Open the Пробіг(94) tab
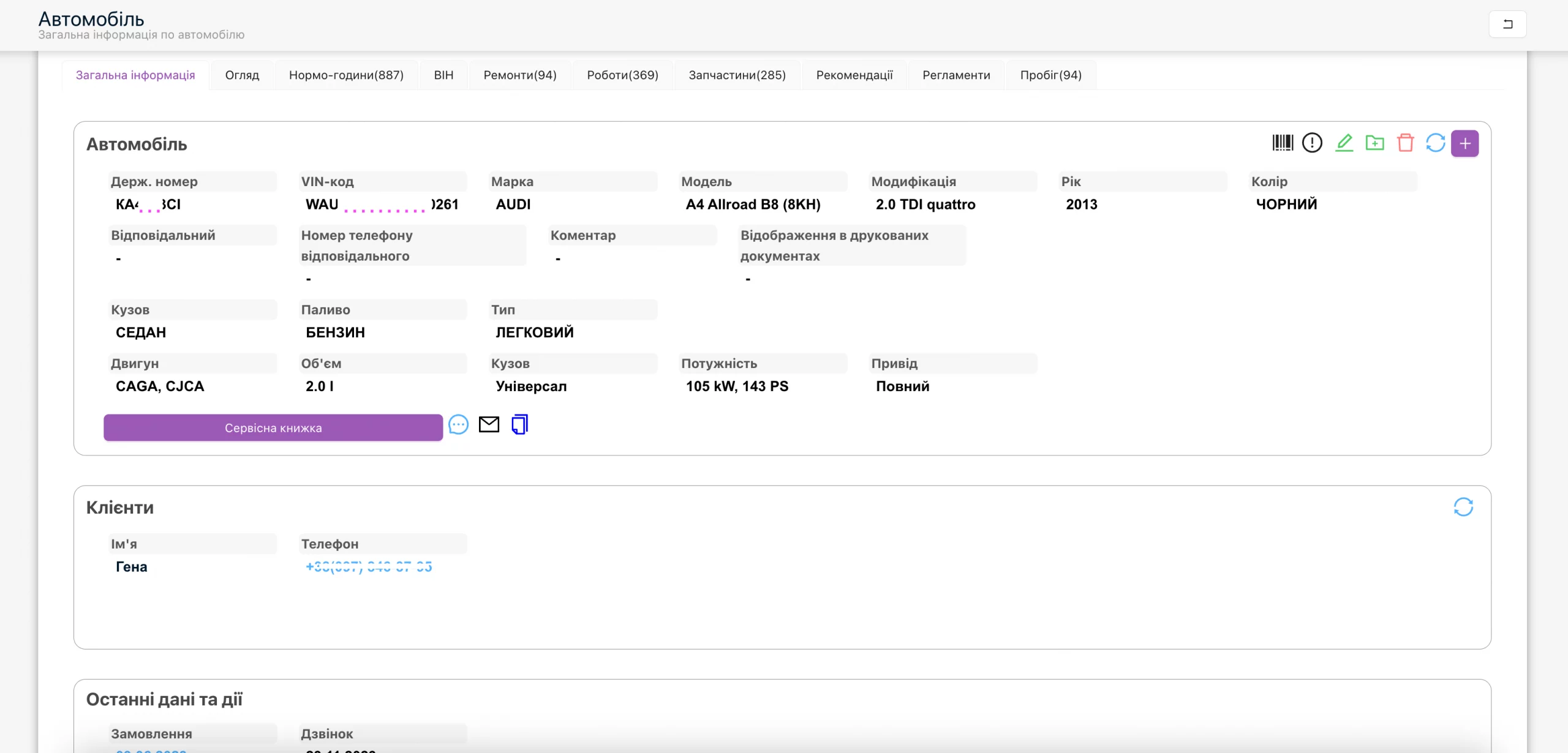 pos(1051,75)
